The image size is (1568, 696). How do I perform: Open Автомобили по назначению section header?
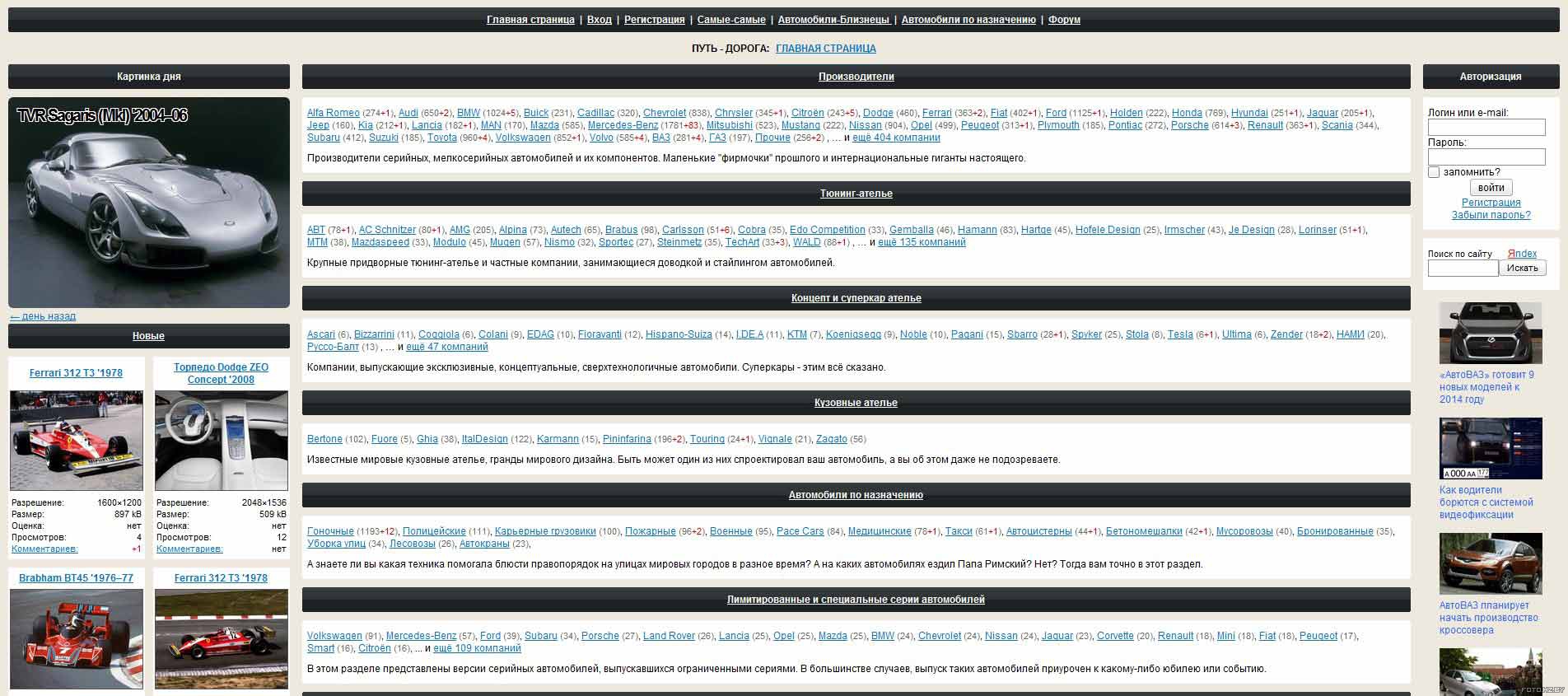pyautogui.click(x=856, y=495)
